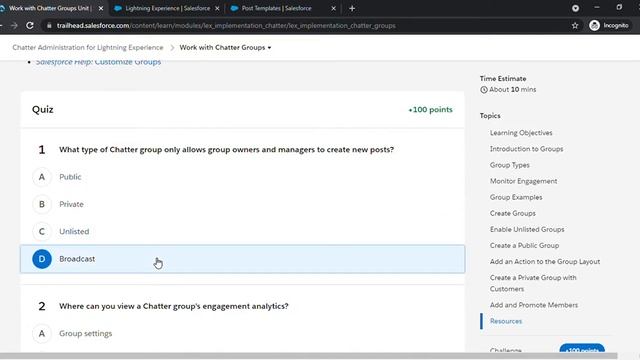Screen dimensions: 640x360
Task: Click the clock icon beside About 10 mins
Action: tap(484, 90)
